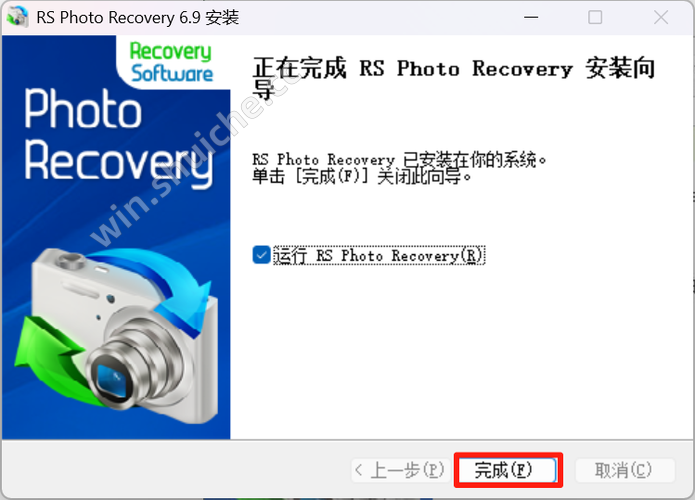Screen dimensions: 695x500
Task: Click the 单击 [完成(F)] 关闭此向导 instruction line
Action: (x=362, y=177)
